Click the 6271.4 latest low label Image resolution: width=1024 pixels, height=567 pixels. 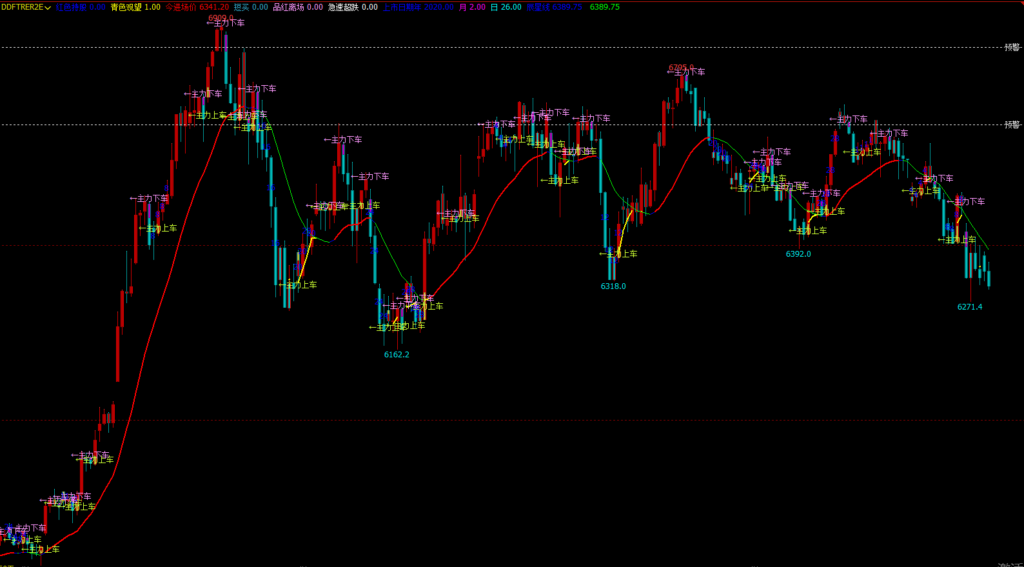click(970, 306)
